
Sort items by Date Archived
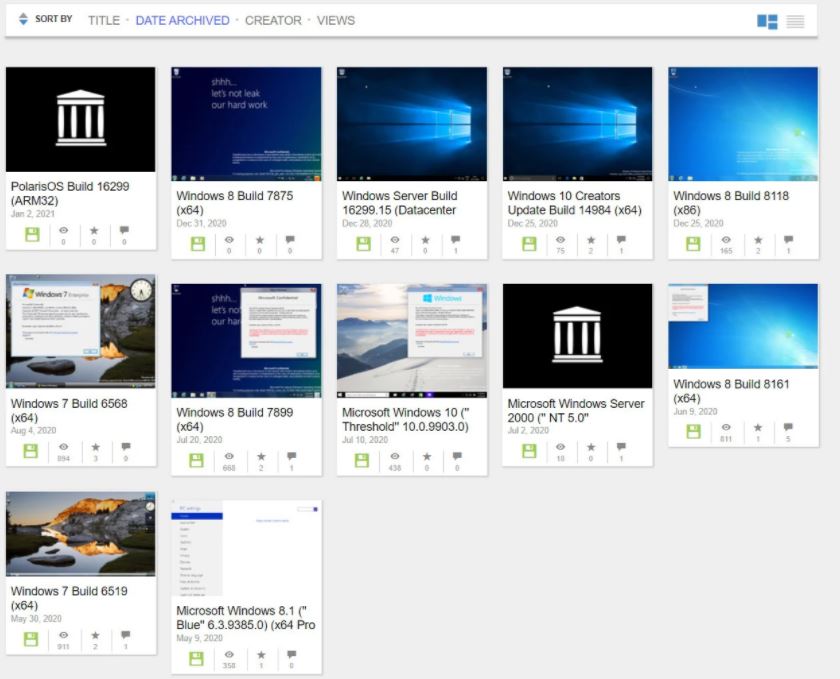tap(182, 20)
